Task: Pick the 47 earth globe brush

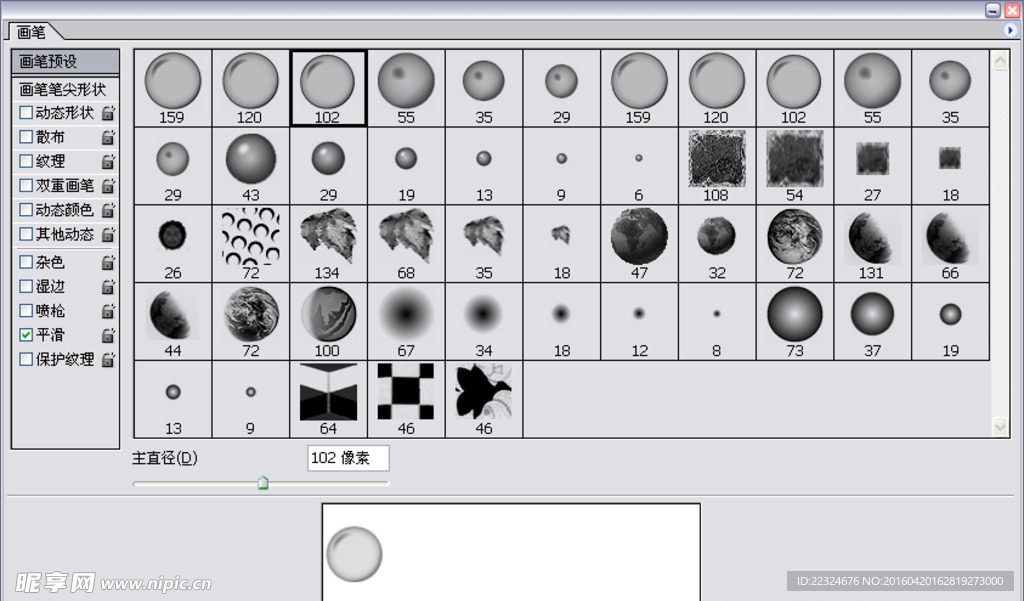Action: point(639,243)
